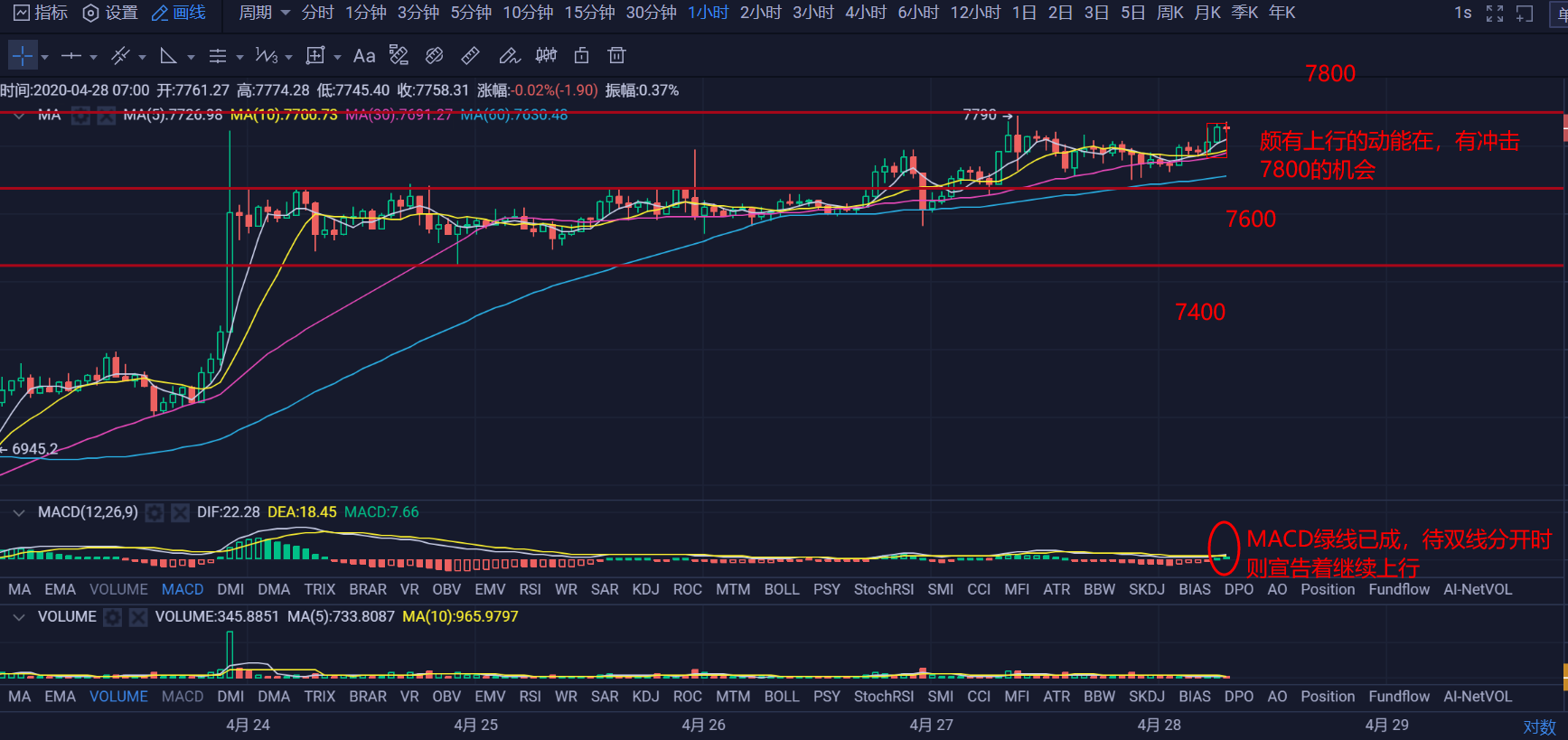This screenshot has height=740, width=1568.
Task: Select KDJ in MACD panel indicator row
Action: (646, 589)
